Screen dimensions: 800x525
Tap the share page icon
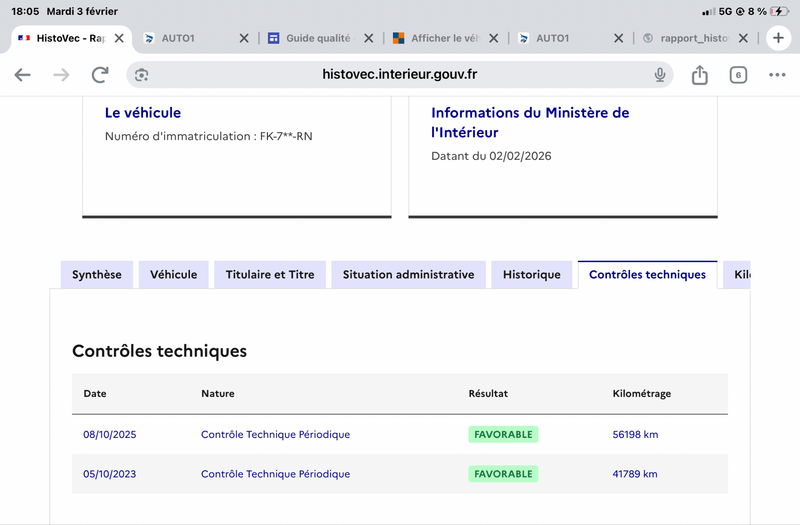coord(700,75)
